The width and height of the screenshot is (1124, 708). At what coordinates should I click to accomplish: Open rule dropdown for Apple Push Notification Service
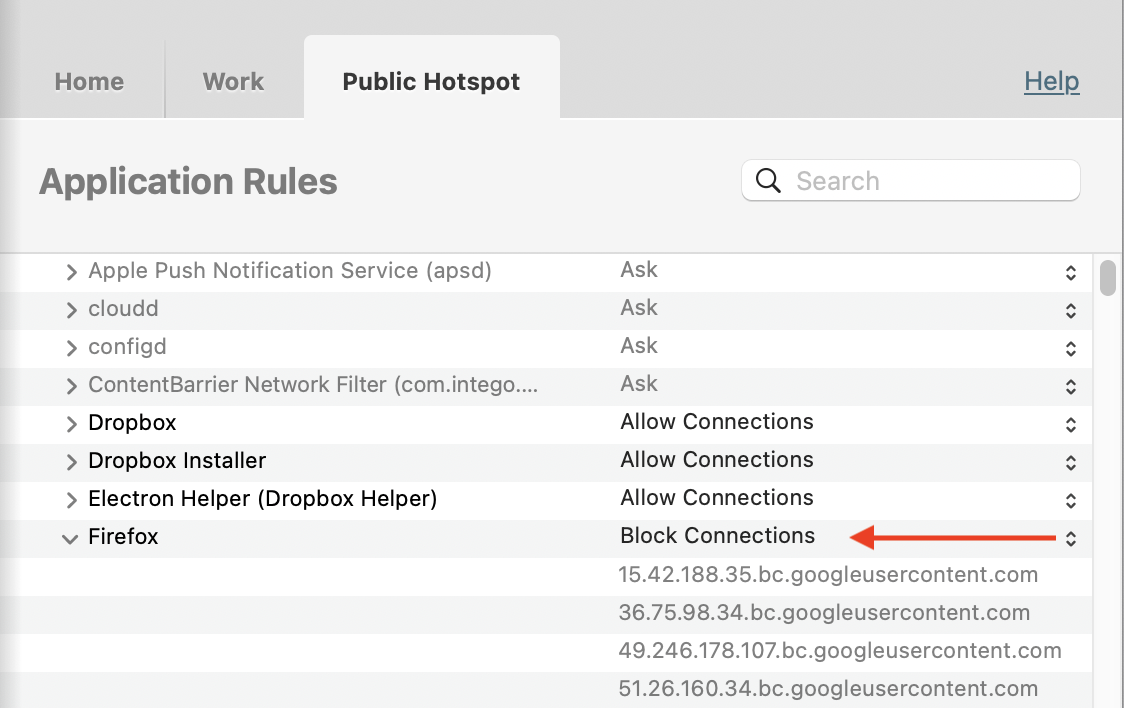coord(1070,272)
